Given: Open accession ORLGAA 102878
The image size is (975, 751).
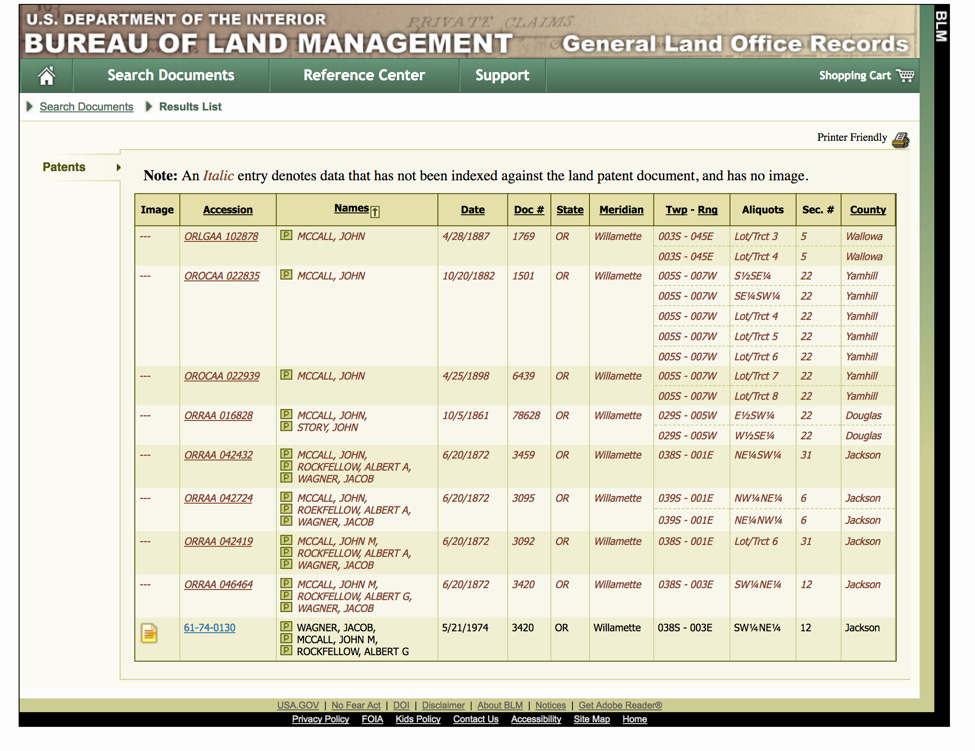Looking at the screenshot, I should [221, 236].
